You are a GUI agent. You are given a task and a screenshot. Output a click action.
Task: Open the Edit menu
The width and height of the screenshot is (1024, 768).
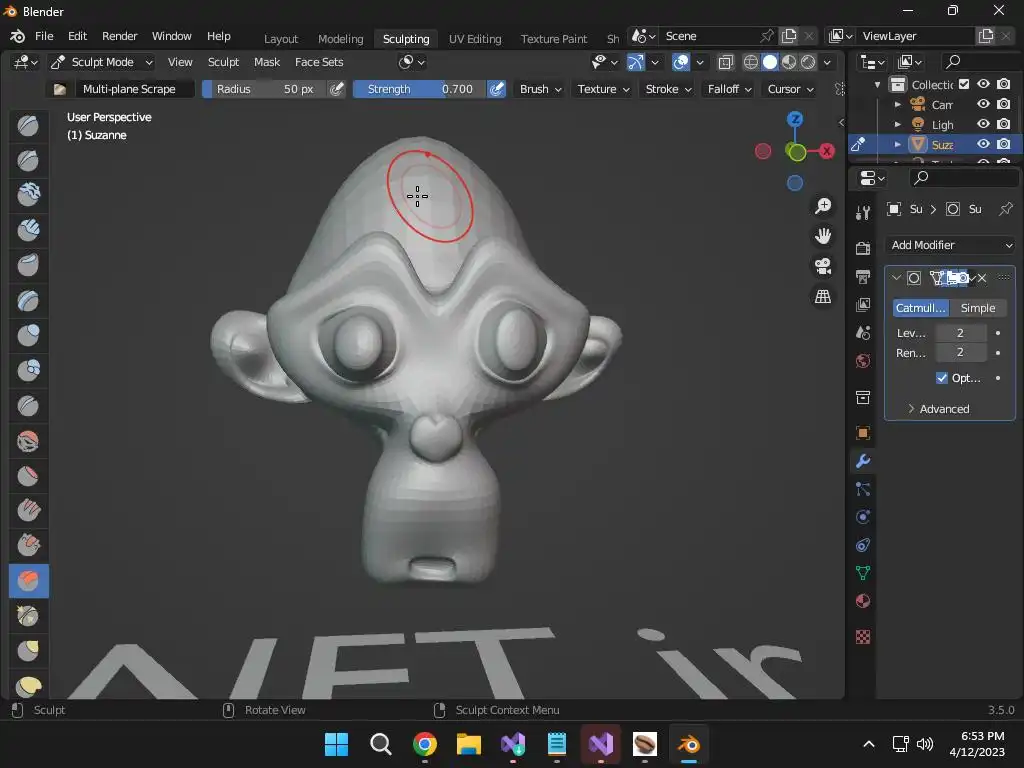point(77,36)
